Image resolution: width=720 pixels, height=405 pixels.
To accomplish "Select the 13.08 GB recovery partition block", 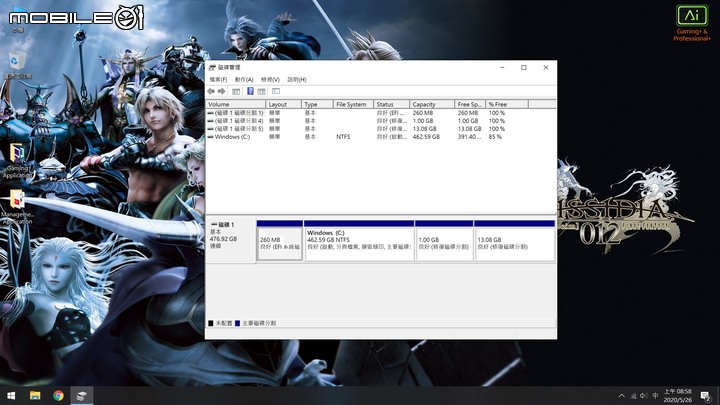I will click(514, 241).
